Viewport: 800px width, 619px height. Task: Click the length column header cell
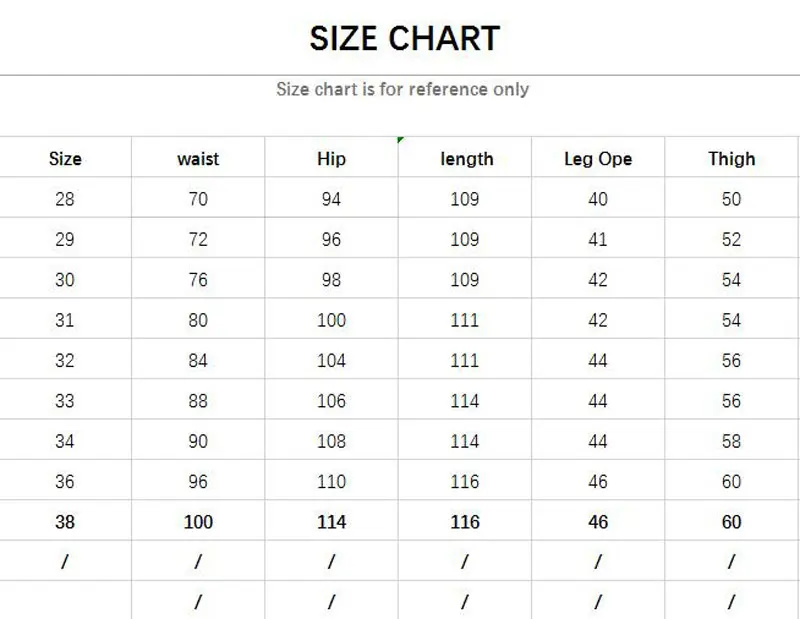(x=466, y=159)
